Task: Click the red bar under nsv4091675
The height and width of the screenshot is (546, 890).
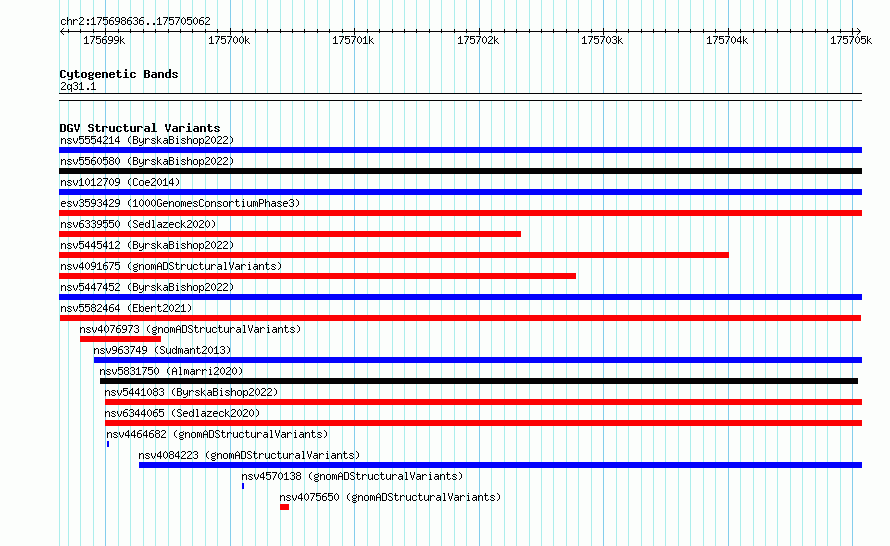Action: 317,276
